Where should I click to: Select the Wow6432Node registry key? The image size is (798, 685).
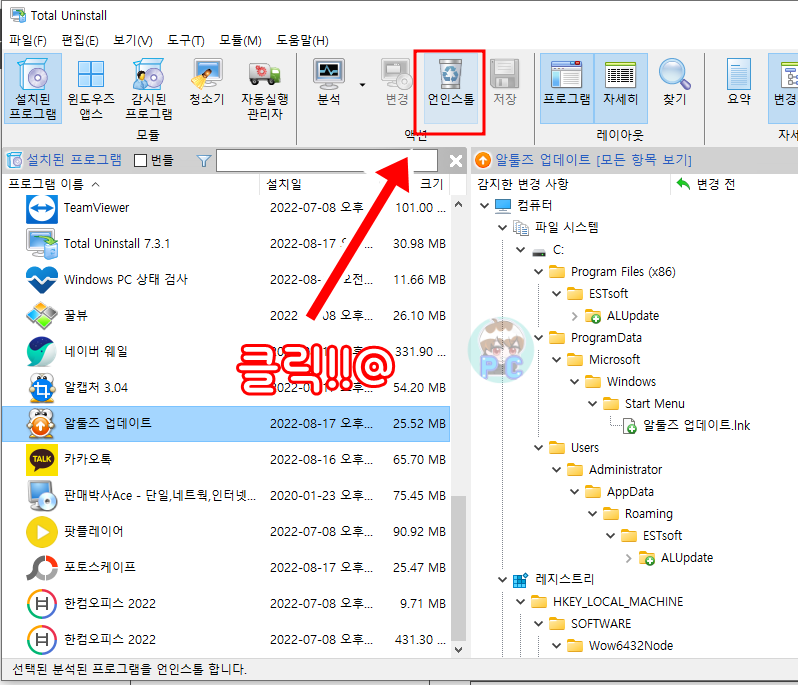[631, 646]
